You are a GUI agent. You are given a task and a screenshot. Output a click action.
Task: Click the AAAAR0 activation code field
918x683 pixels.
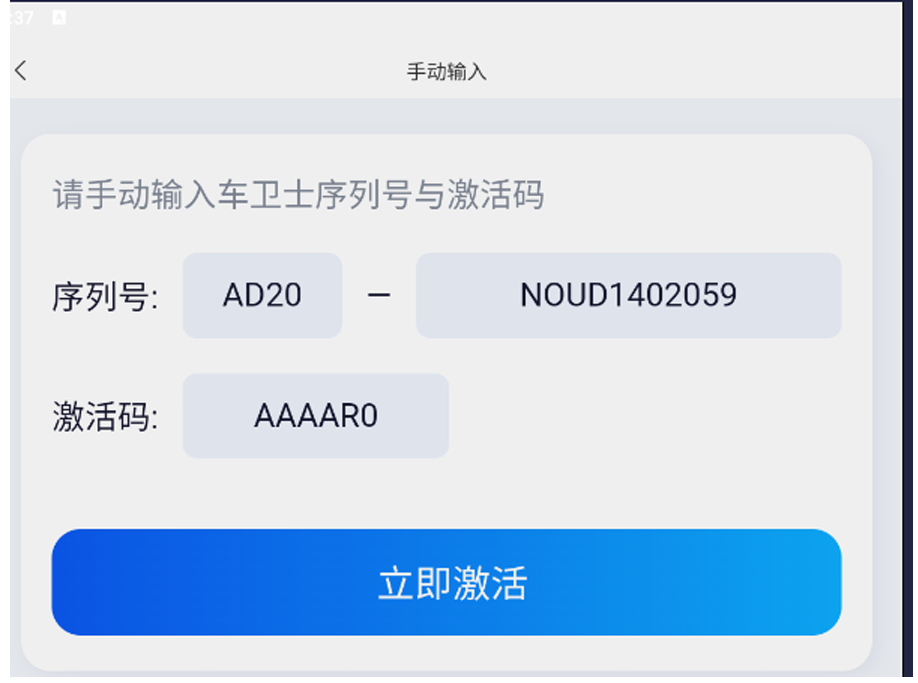[x=315, y=416]
